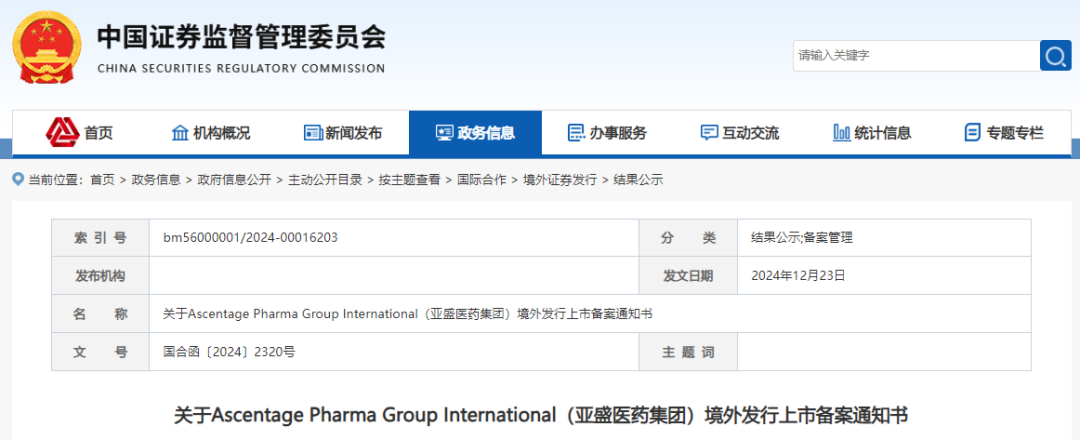Click the 主题词 label cell
Screen dimensions: 1080x440
coord(688,352)
